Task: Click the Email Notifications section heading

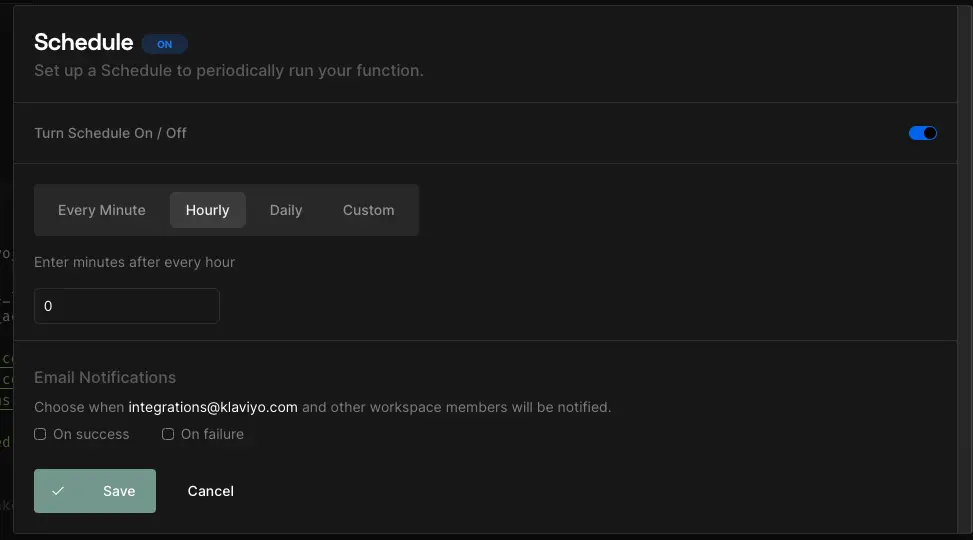Action: [x=105, y=377]
